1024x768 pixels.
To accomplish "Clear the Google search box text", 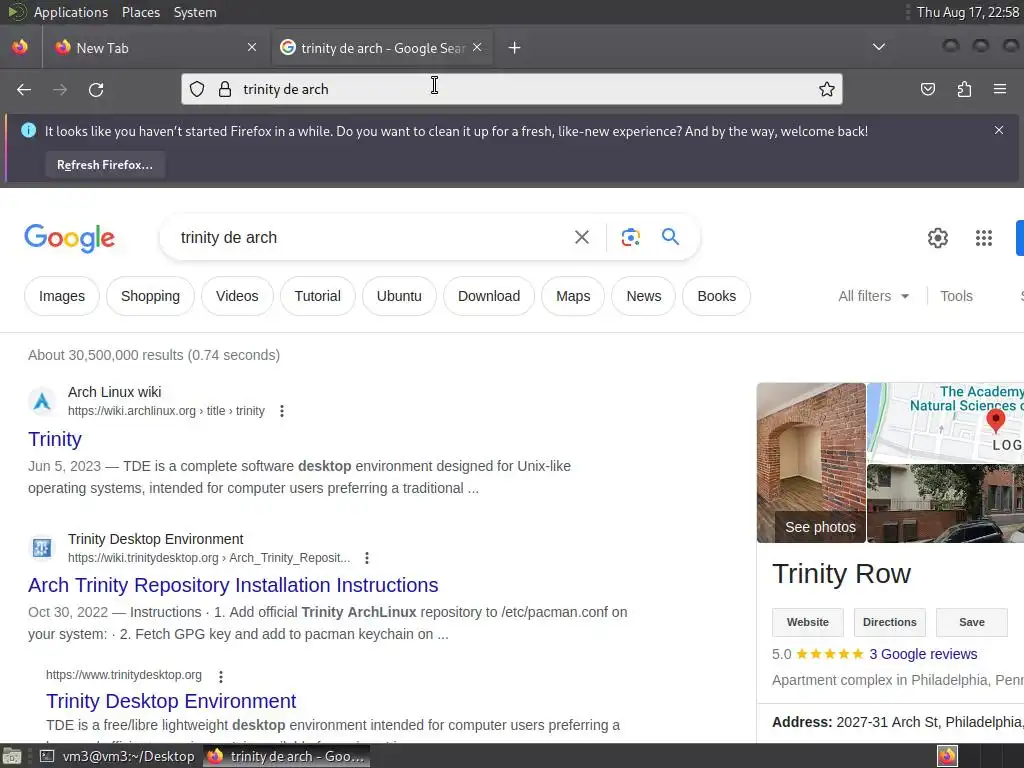I will tap(581, 237).
